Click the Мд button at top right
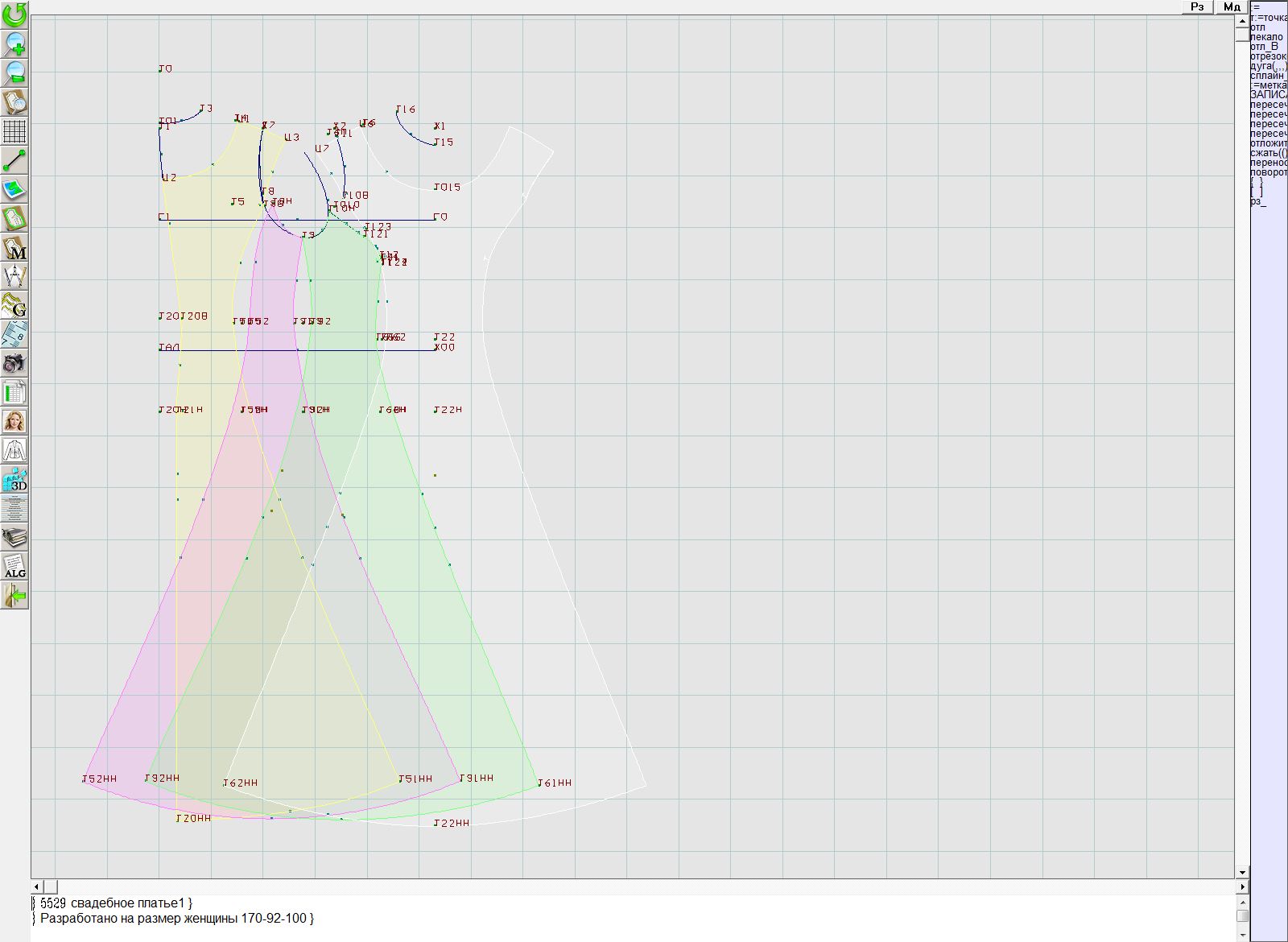 [x=1232, y=6]
